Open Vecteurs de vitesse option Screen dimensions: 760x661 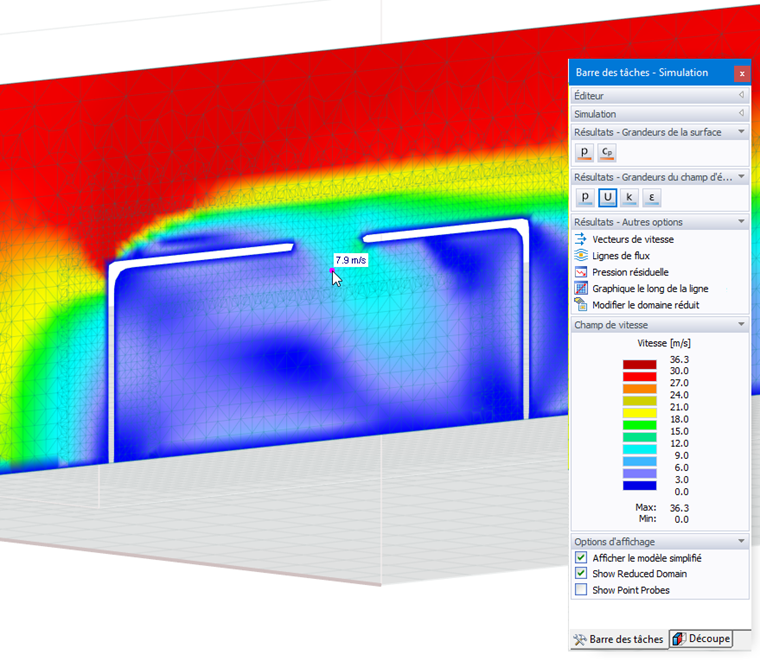pos(633,239)
